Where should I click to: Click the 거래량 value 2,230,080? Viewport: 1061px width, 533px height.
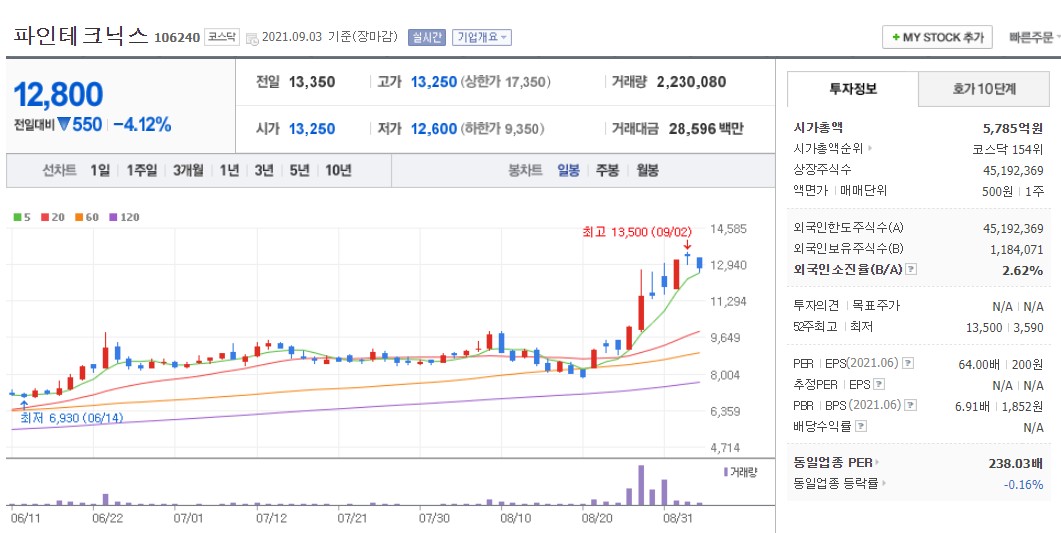[691, 82]
